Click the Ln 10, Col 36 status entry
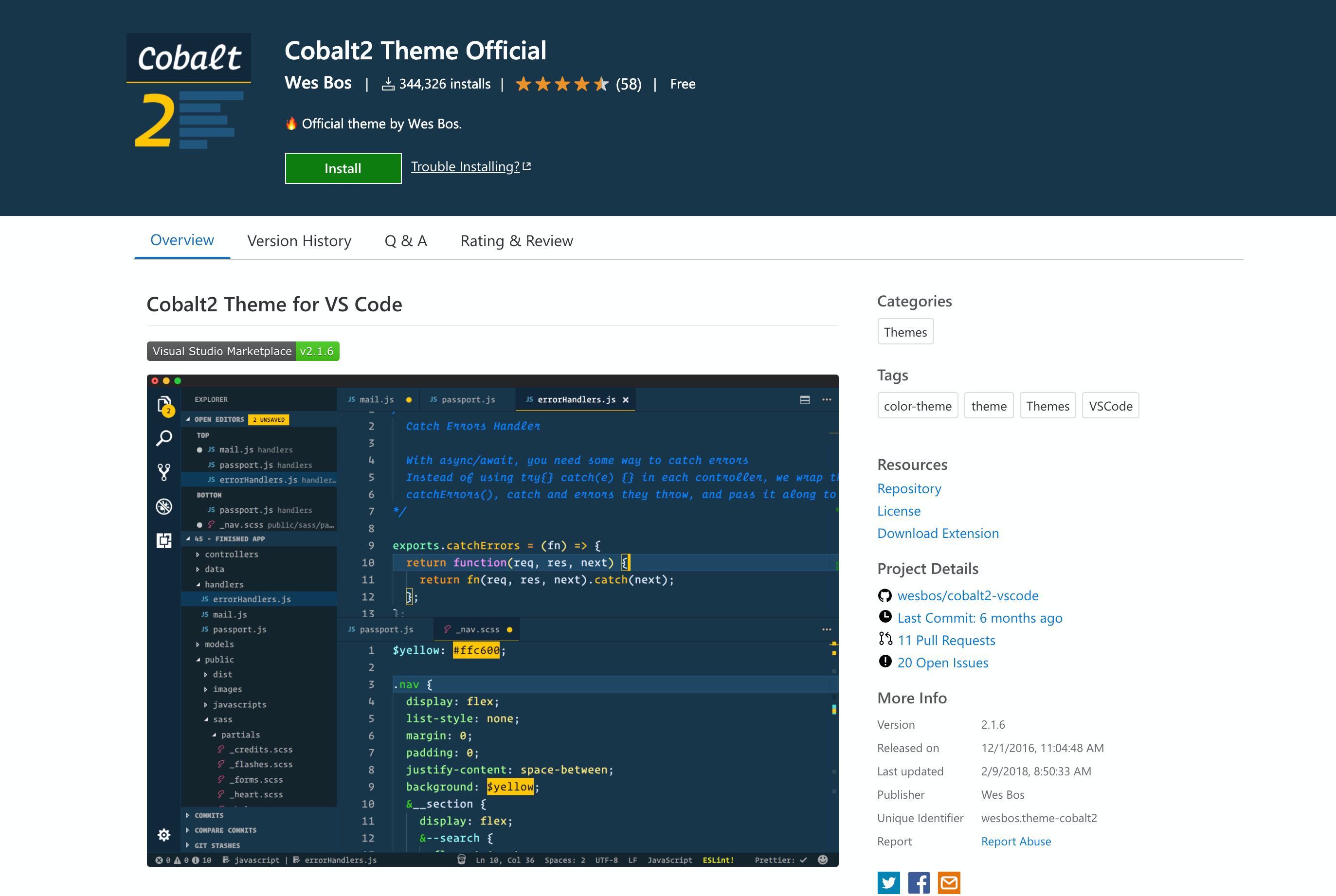Image resolution: width=1336 pixels, height=896 pixels. (505, 860)
